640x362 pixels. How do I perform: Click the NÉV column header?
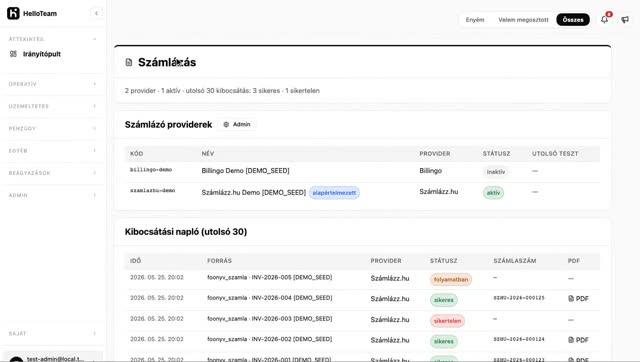[x=208, y=154]
